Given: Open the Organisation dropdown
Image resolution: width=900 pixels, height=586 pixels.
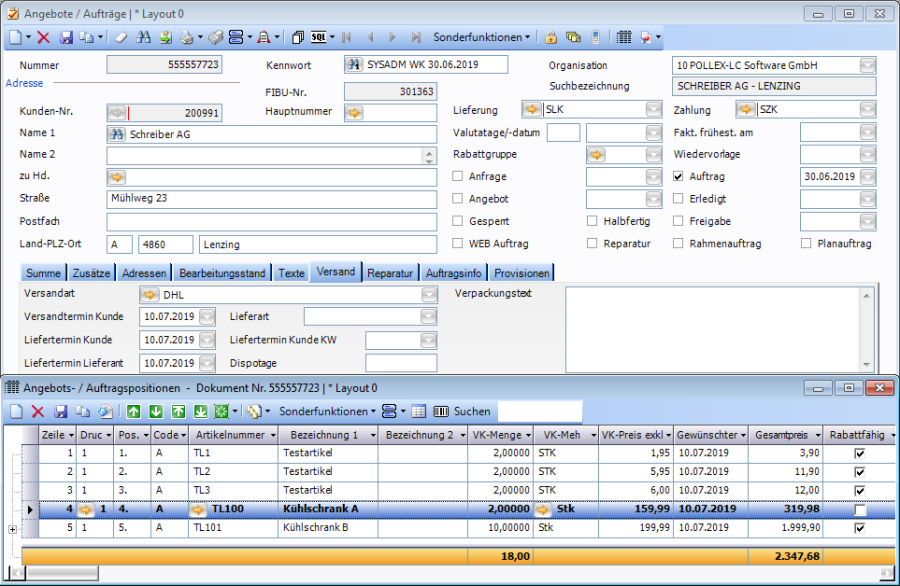Looking at the screenshot, I should pyautogui.click(x=867, y=65).
